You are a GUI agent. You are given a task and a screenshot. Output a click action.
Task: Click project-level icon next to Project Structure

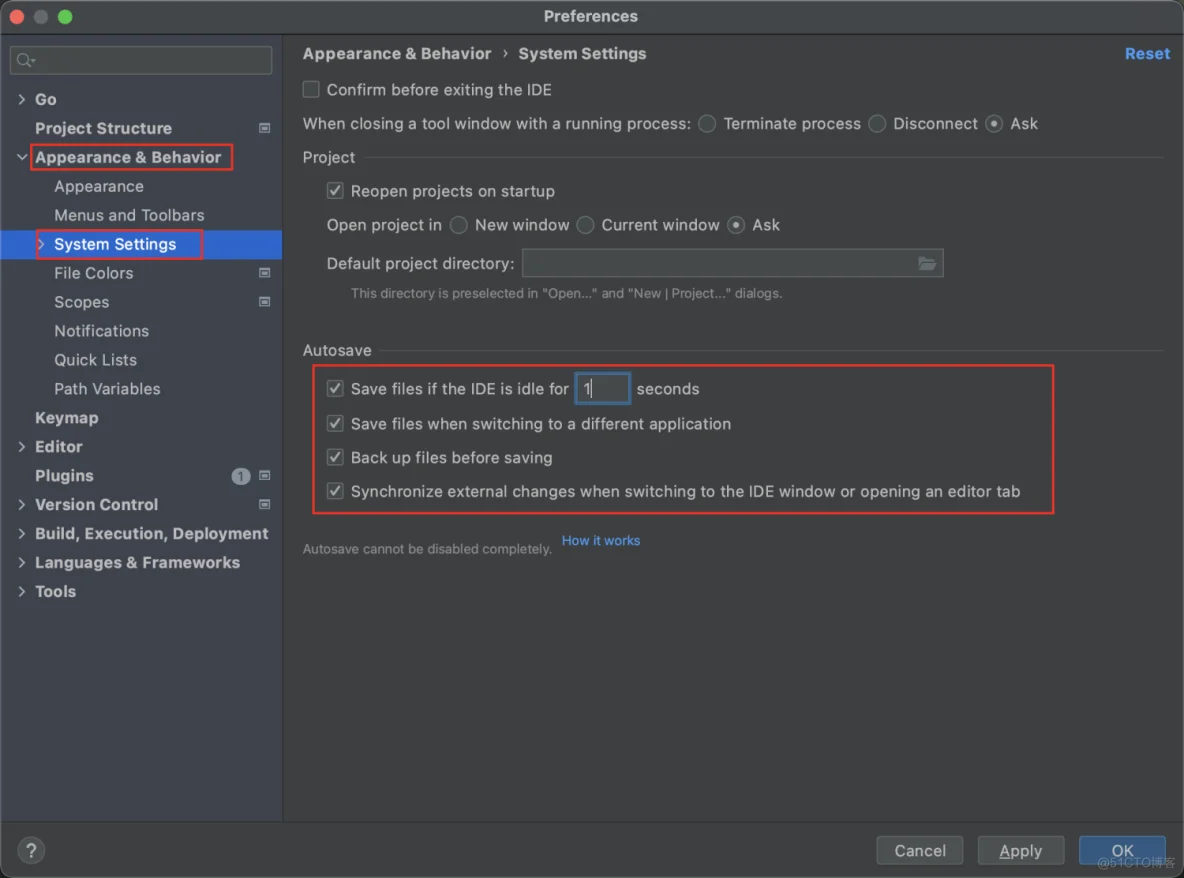coord(265,128)
